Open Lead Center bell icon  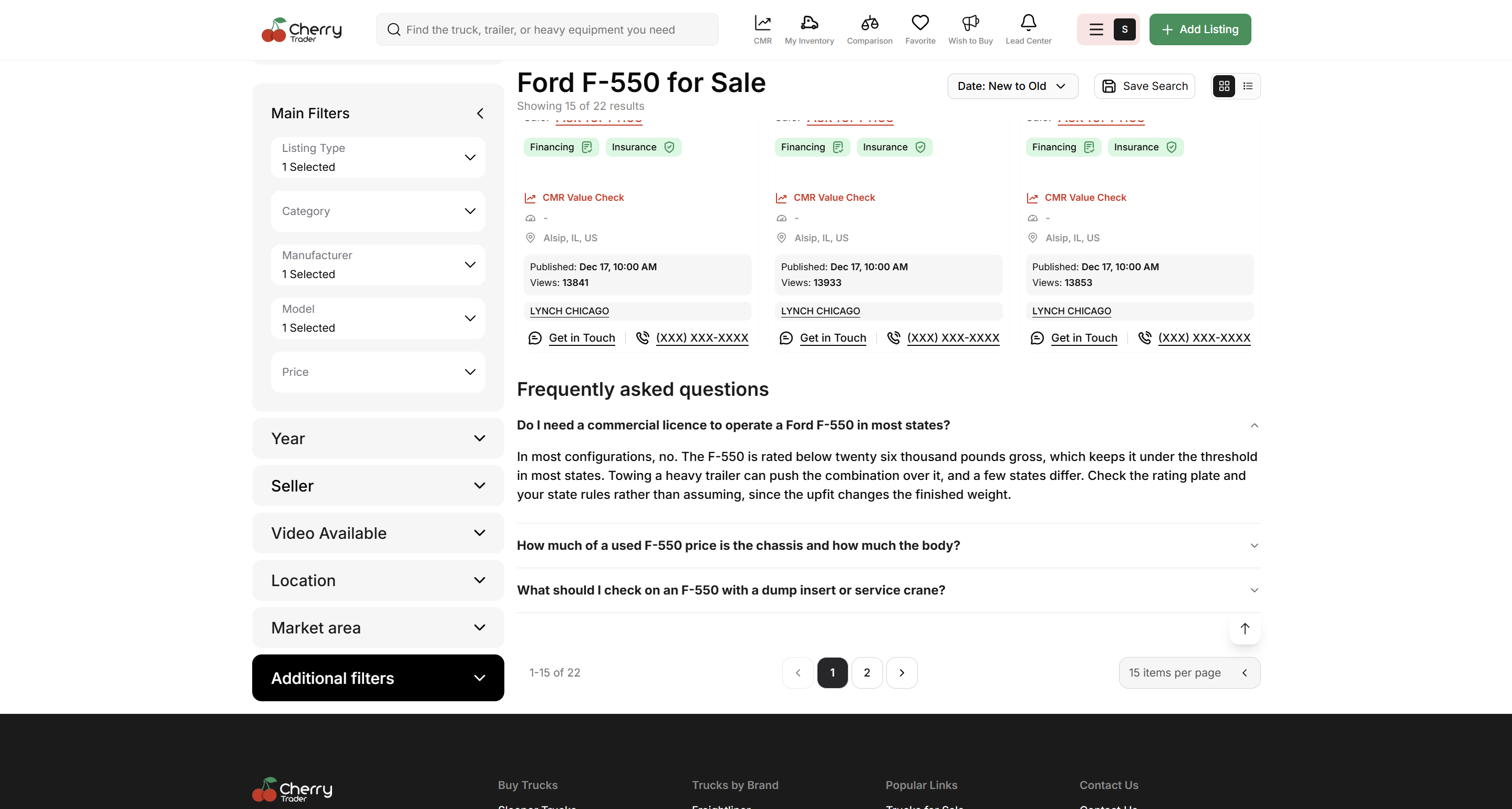[1028, 23]
